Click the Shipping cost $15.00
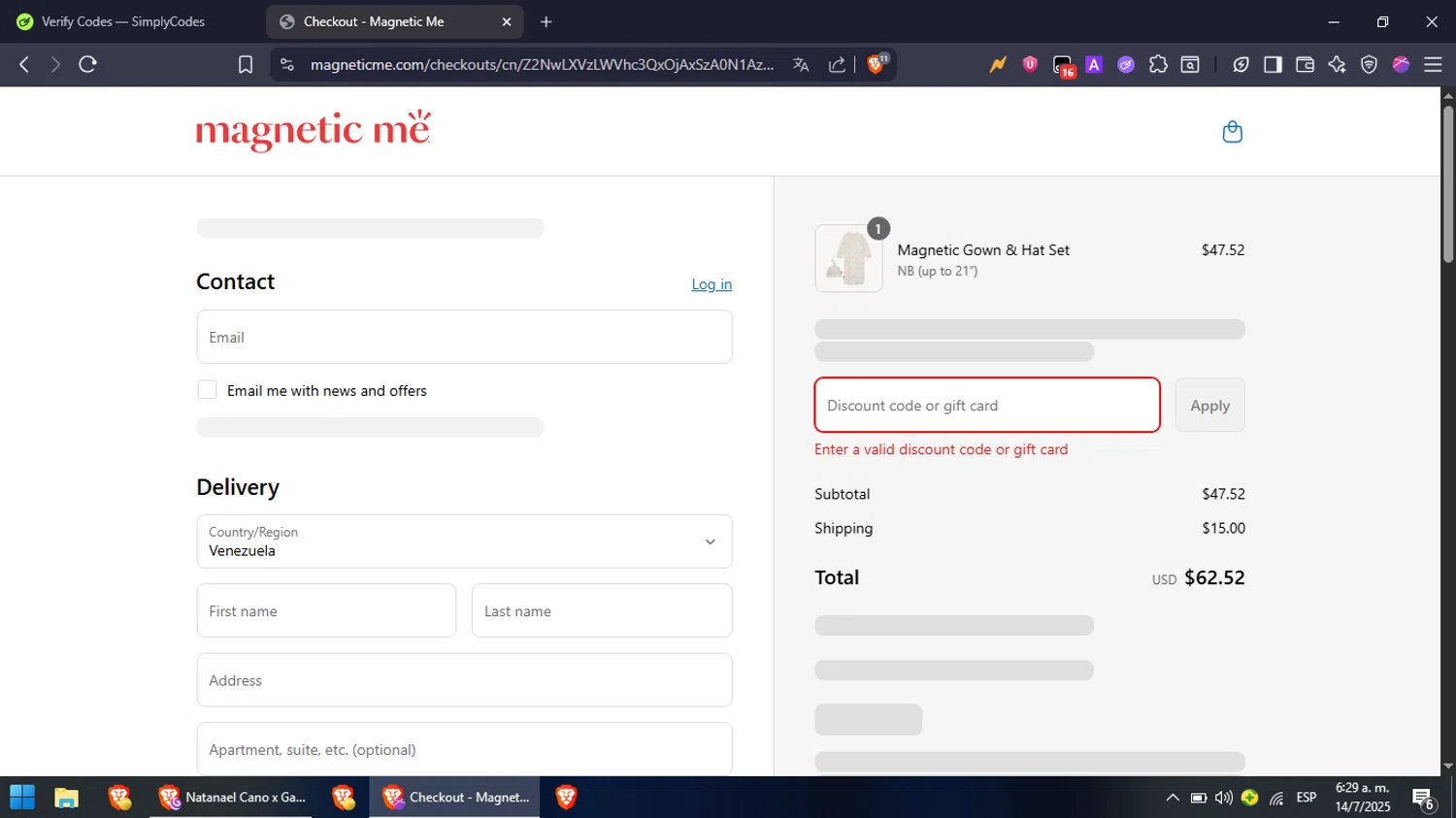Screen dimensions: 1456x818 (1223, 528)
